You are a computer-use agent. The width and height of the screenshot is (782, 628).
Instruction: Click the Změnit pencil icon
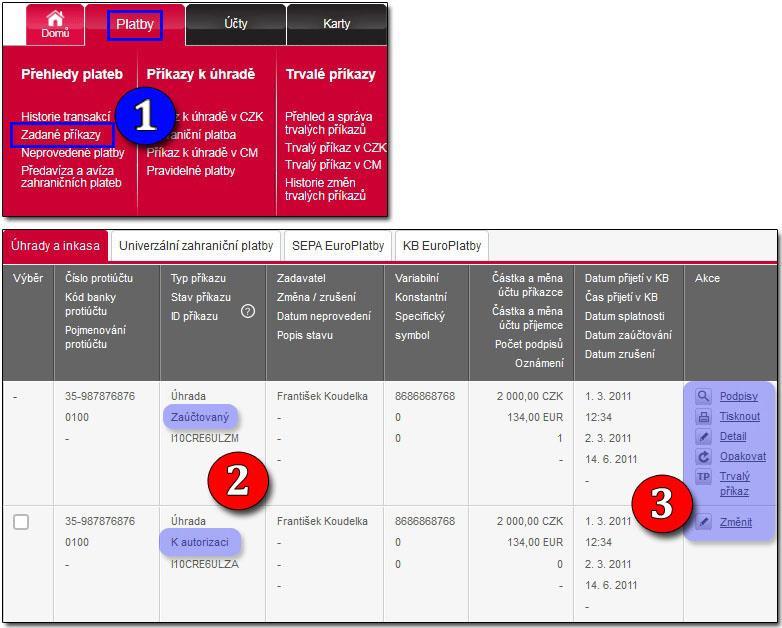(x=703, y=522)
